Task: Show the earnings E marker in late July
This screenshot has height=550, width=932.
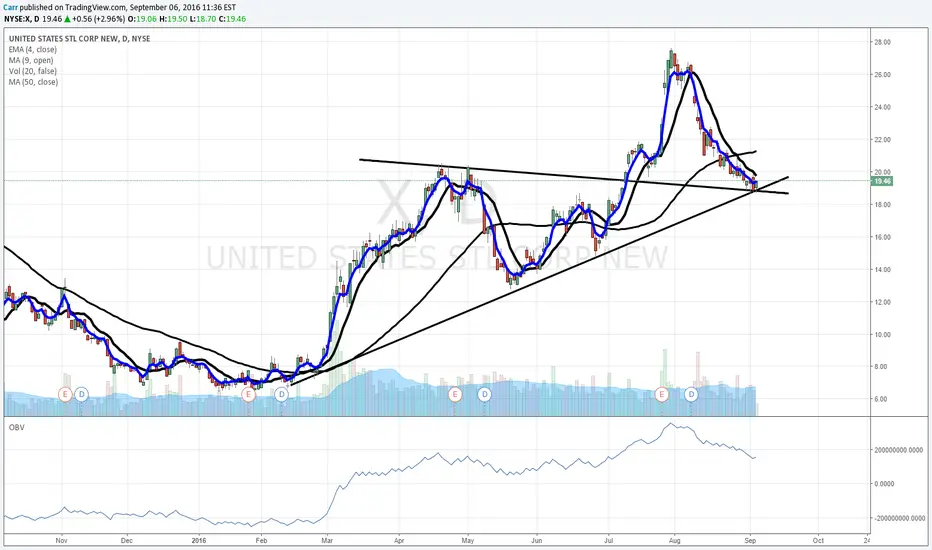Action: pyautogui.click(x=662, y=394)
